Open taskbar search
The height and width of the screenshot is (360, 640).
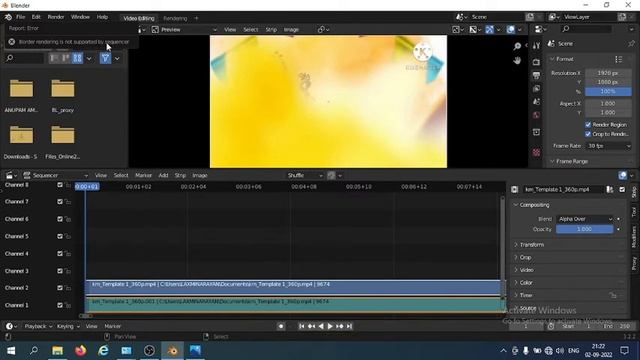click(x=34, y=351)
